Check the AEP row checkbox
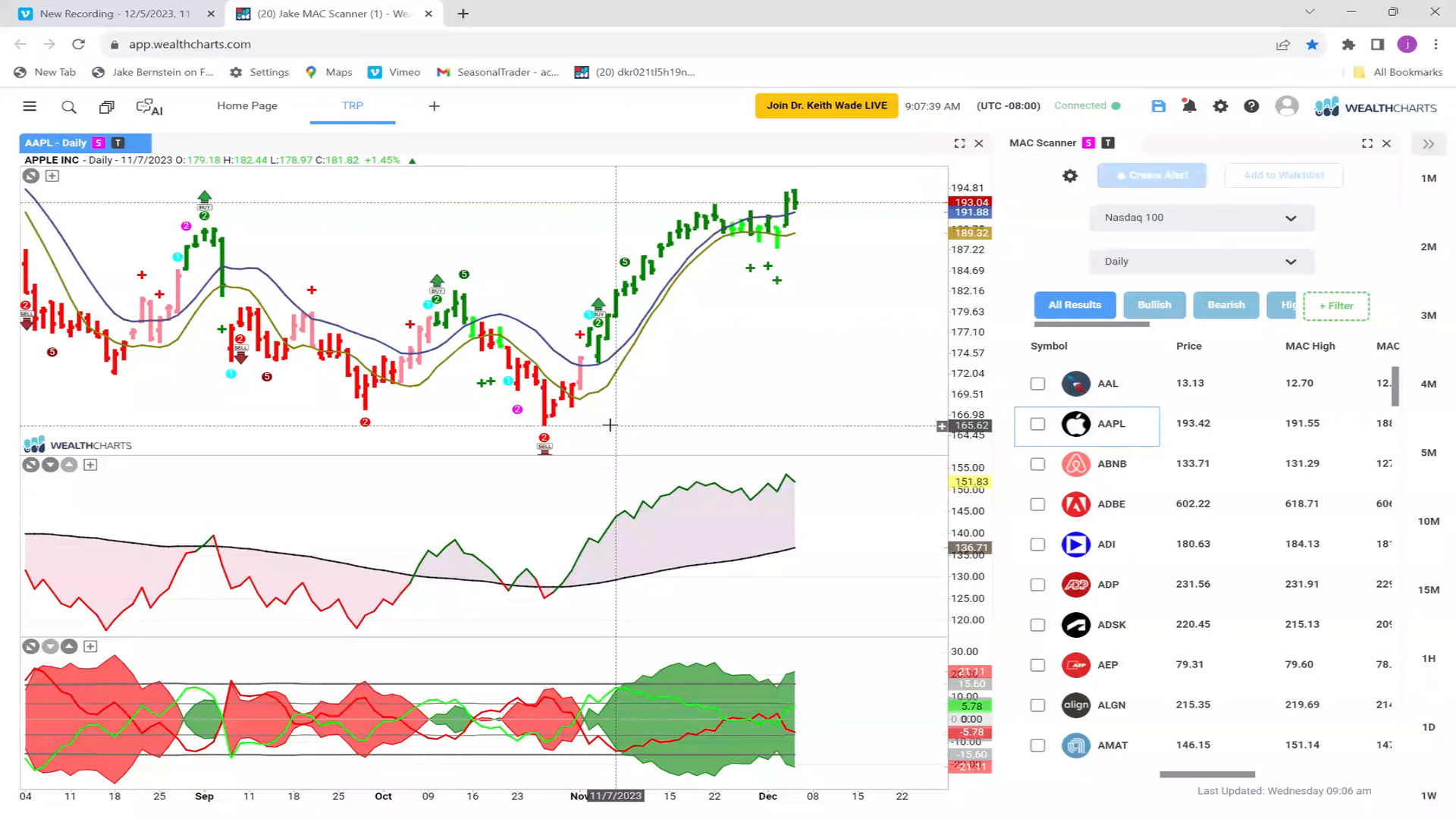The height and width of the screenshot is (819, 1456). [x=1037, y=665]
